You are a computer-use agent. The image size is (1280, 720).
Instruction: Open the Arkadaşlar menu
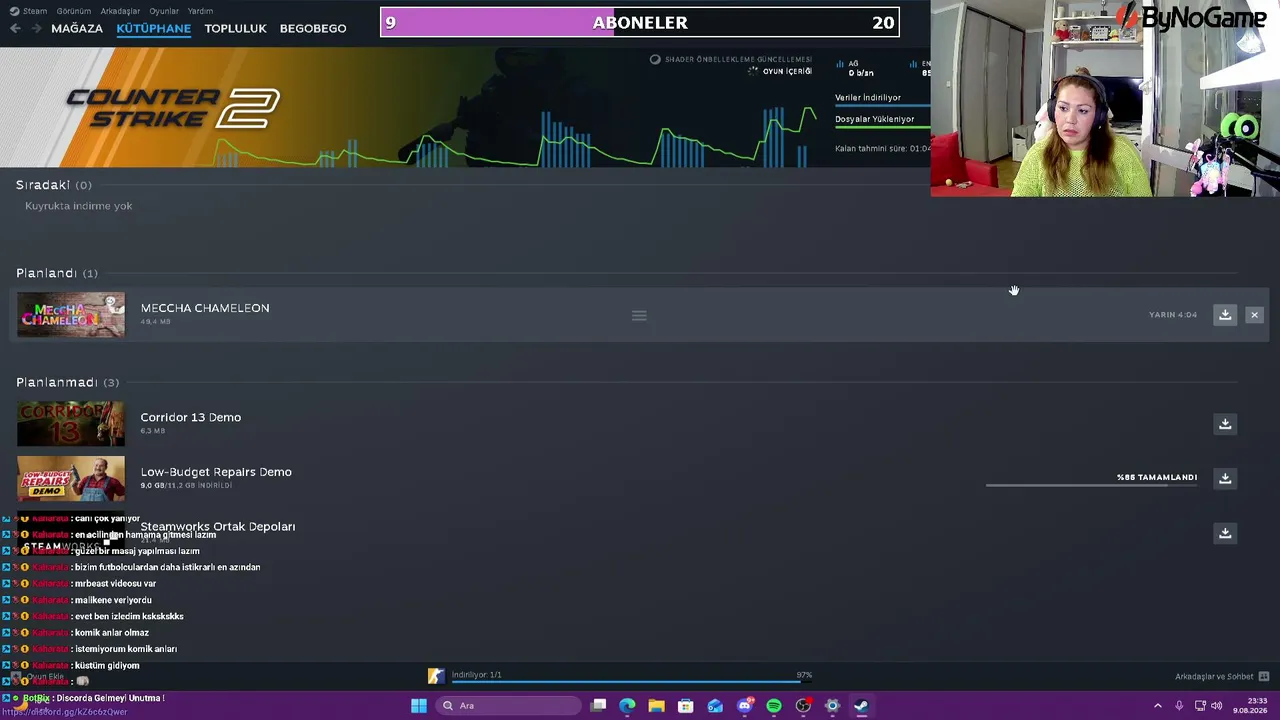[120, 11]
